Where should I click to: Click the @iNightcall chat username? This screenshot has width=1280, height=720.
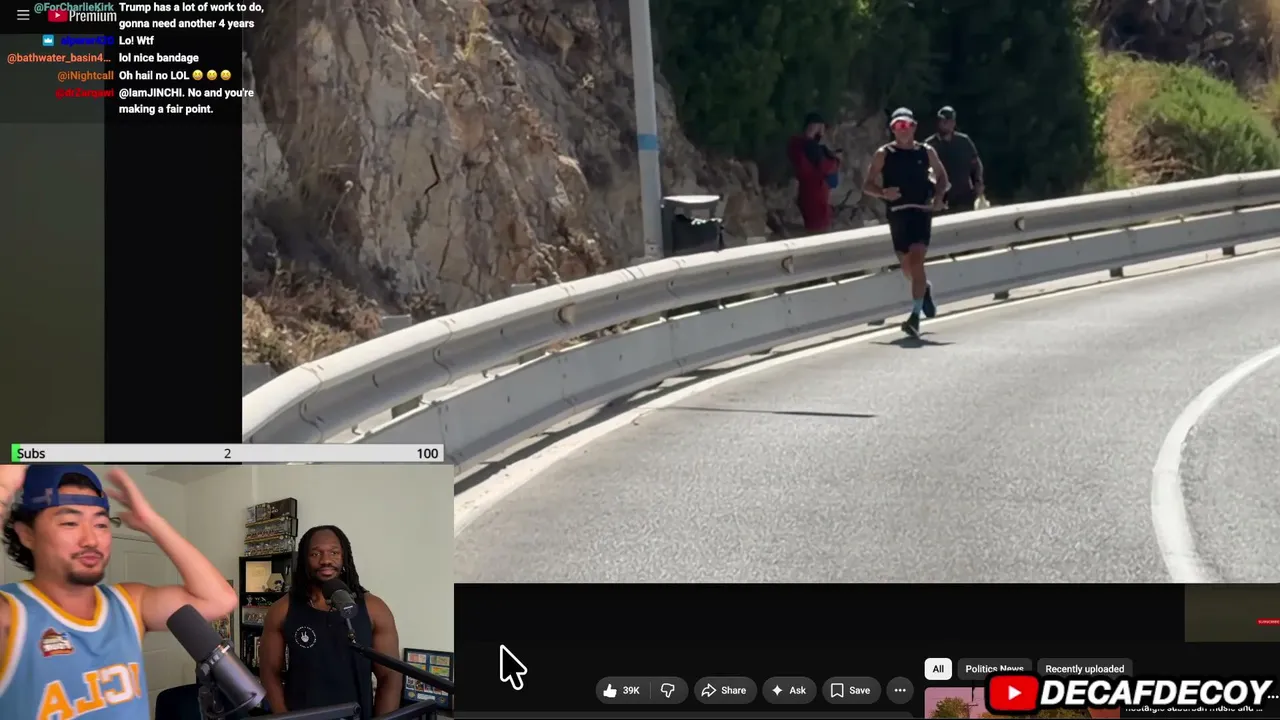pos(85,76)
